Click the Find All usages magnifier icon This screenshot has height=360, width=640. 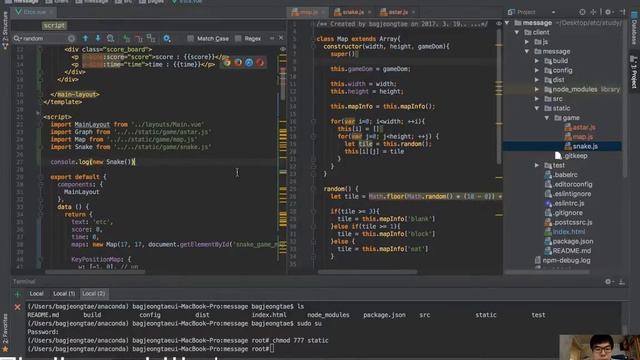[111, 38]
